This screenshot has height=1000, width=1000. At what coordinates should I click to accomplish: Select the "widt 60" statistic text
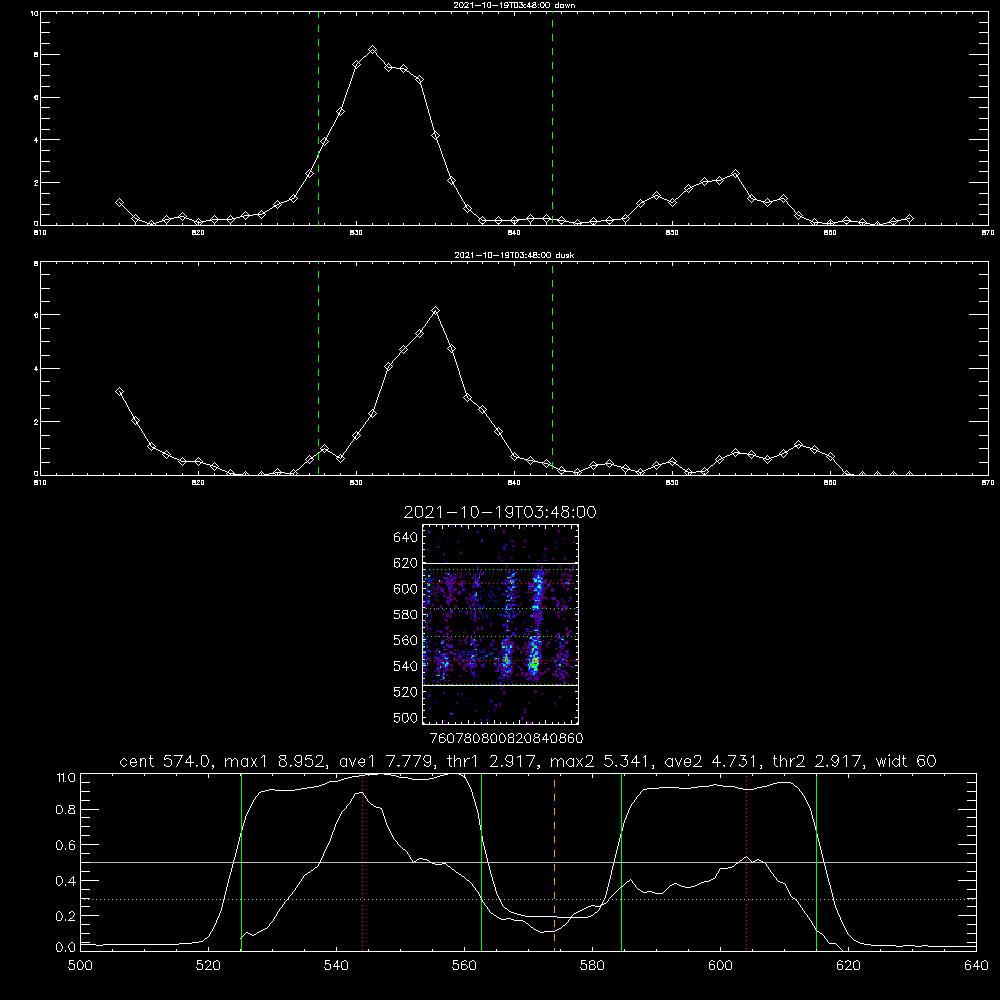pos(906,761)
